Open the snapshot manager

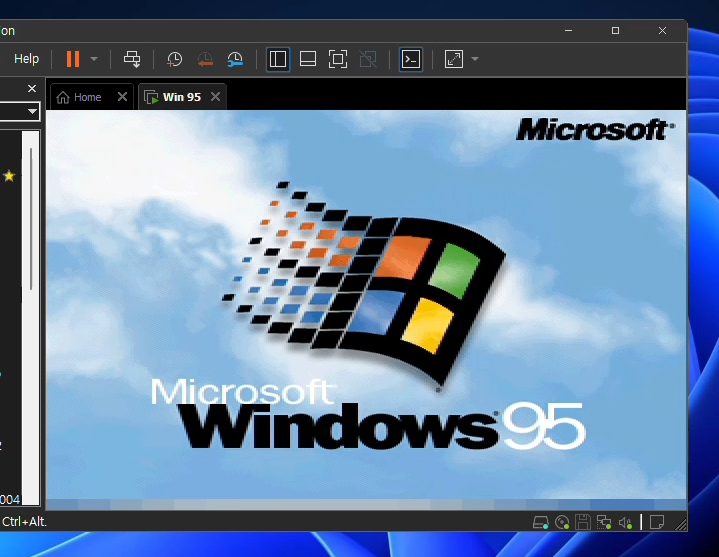click(235, 59)
